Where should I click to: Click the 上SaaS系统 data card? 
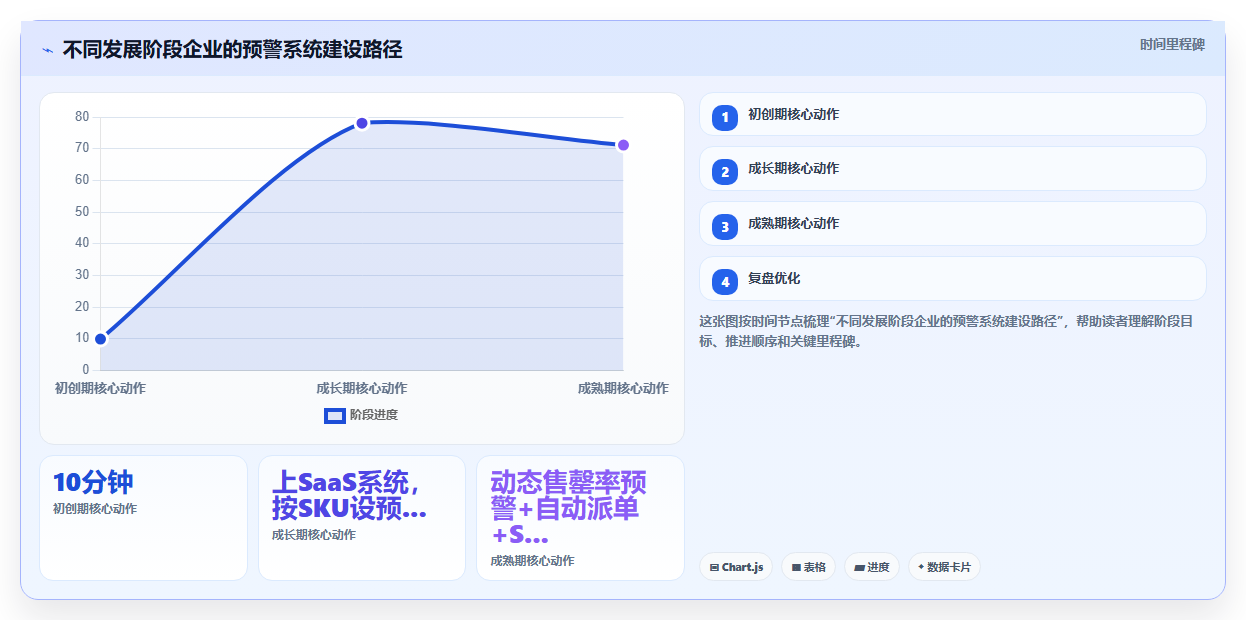coord(362,518)
